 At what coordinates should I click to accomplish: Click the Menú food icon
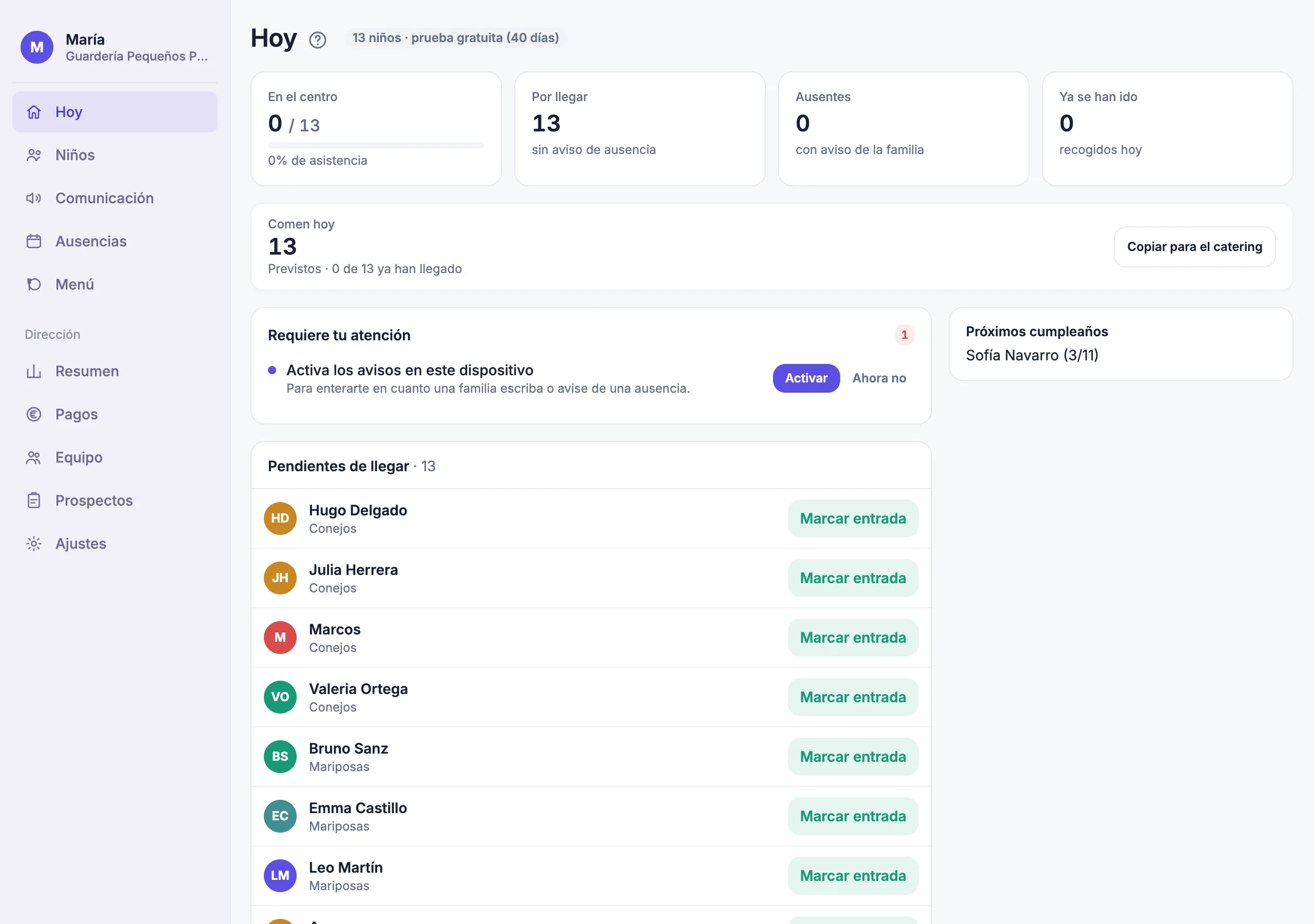pos(34,284)
